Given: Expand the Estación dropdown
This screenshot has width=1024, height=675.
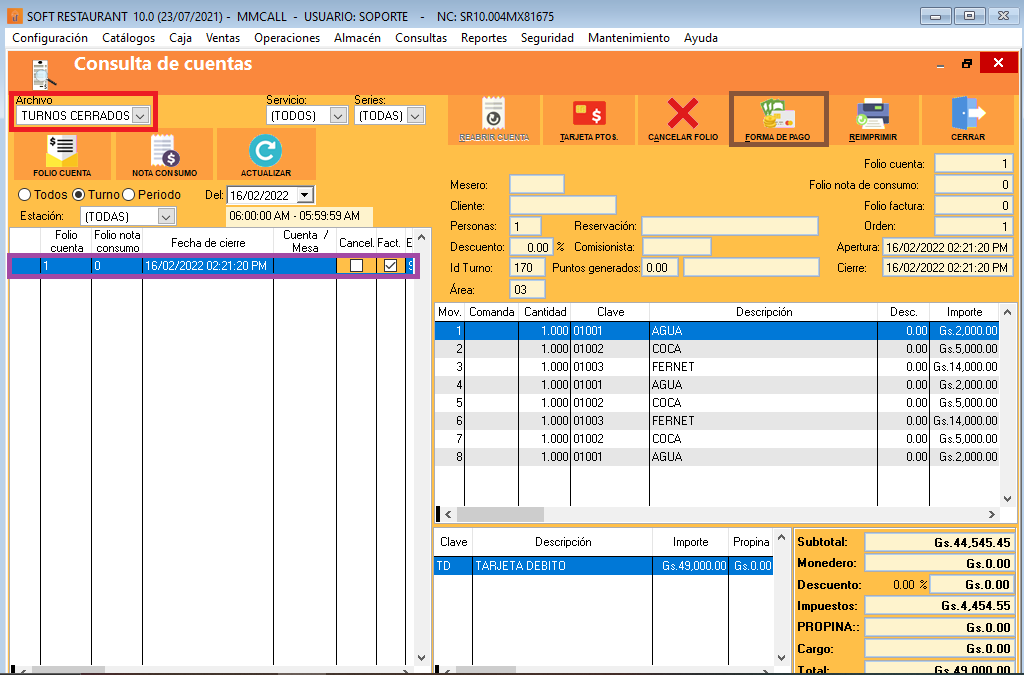Looking at the screenshot, I should coord(166,216).
